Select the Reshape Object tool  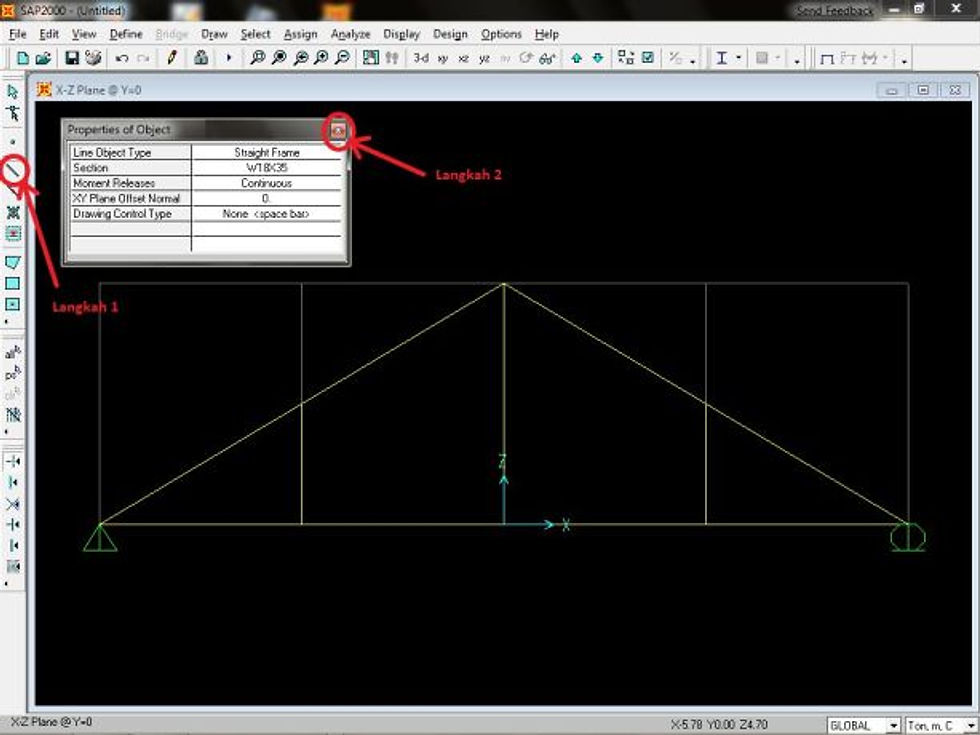[12, 113]
